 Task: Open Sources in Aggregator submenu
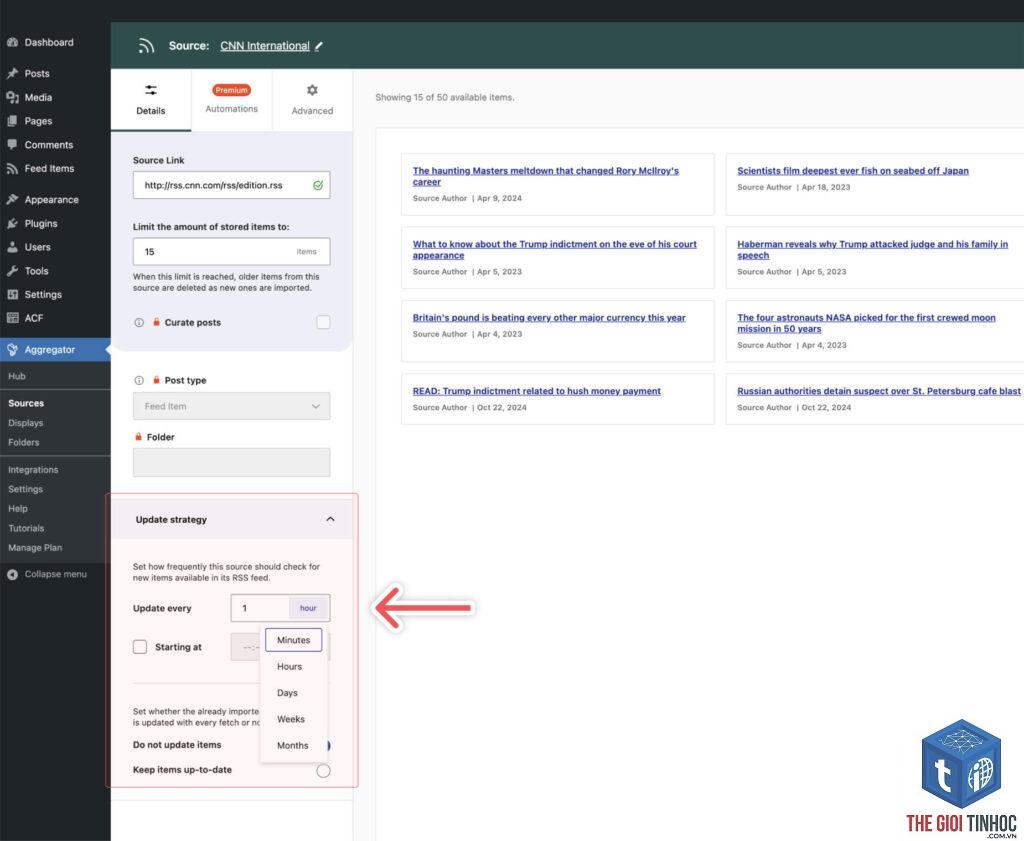(x=26, y=404)
